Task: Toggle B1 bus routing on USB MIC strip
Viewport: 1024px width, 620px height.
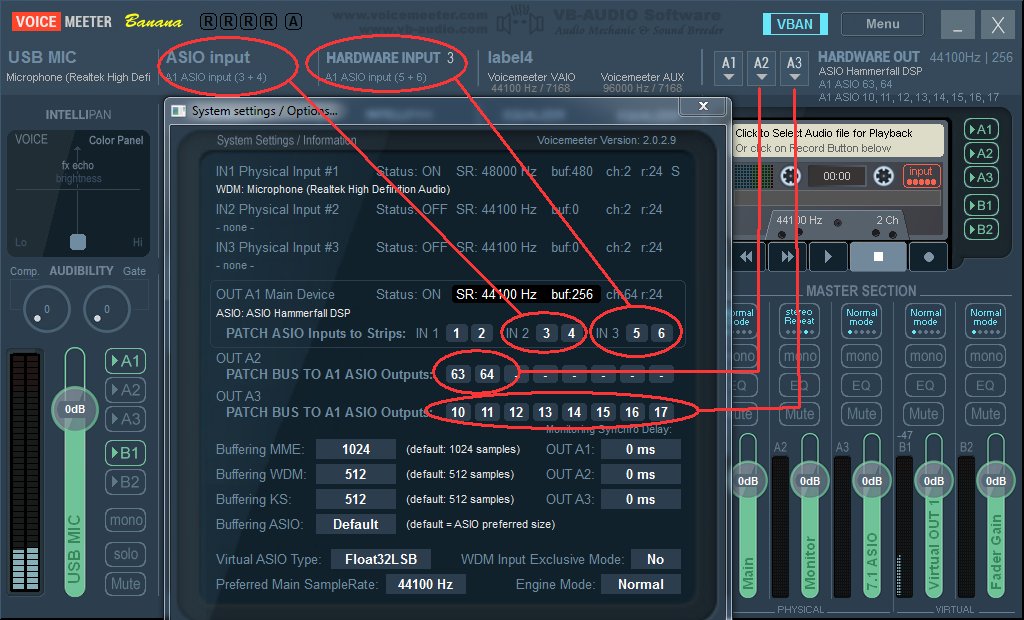Action: coord(125,453)
